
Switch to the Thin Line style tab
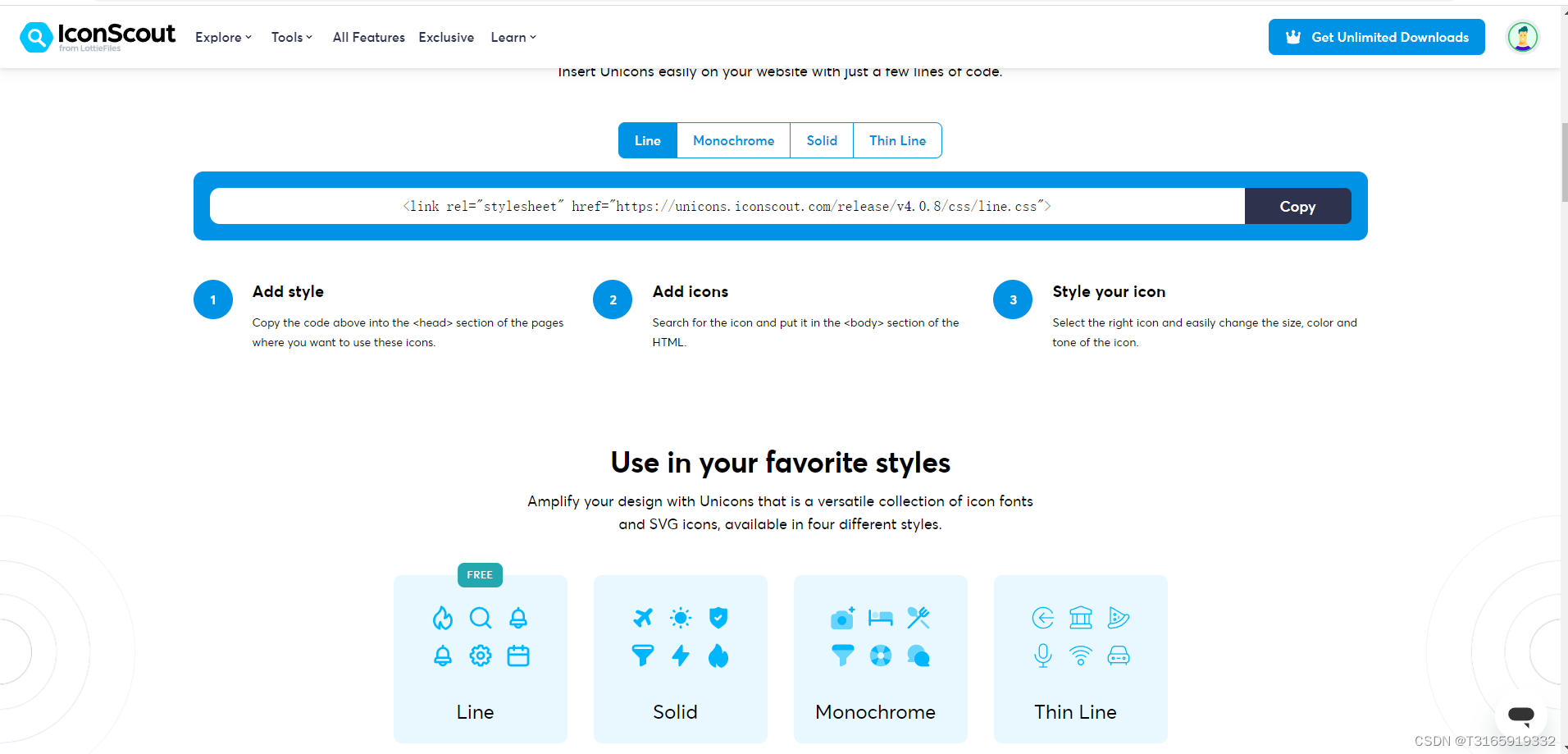click(x=897, y=140)
